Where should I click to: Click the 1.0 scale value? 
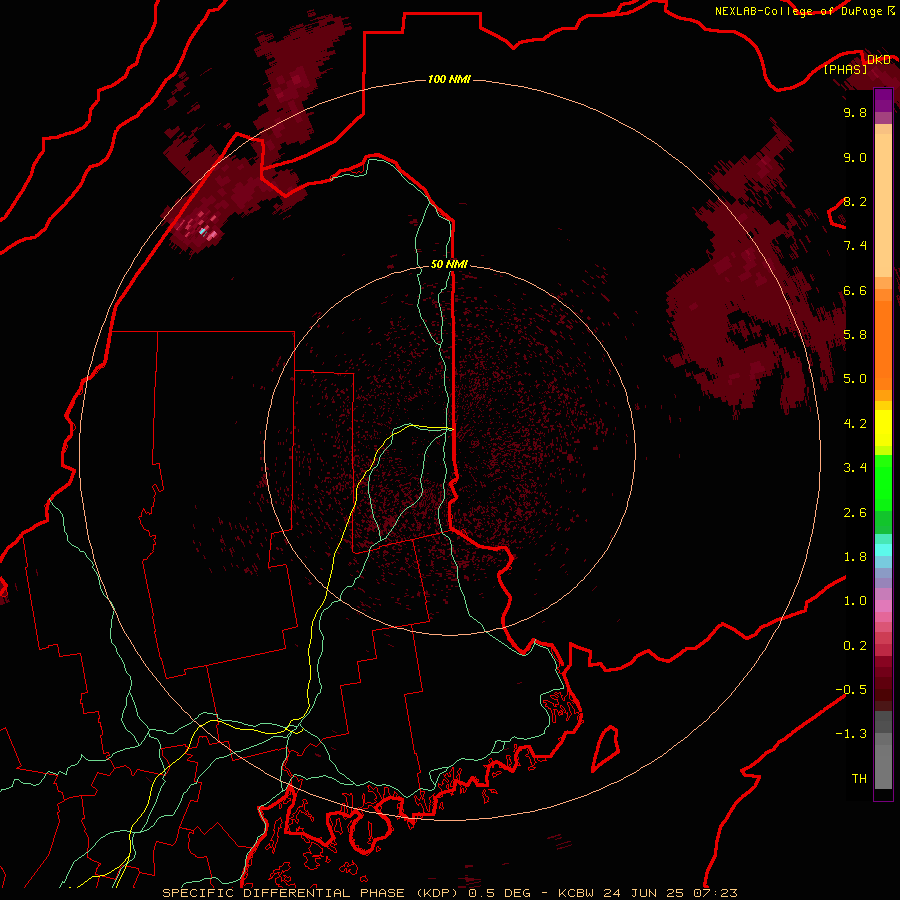855,601
